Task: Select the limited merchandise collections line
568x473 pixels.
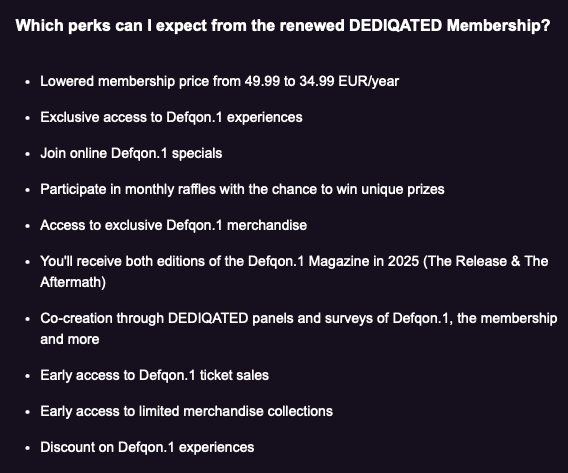Action: pos(187,411)
